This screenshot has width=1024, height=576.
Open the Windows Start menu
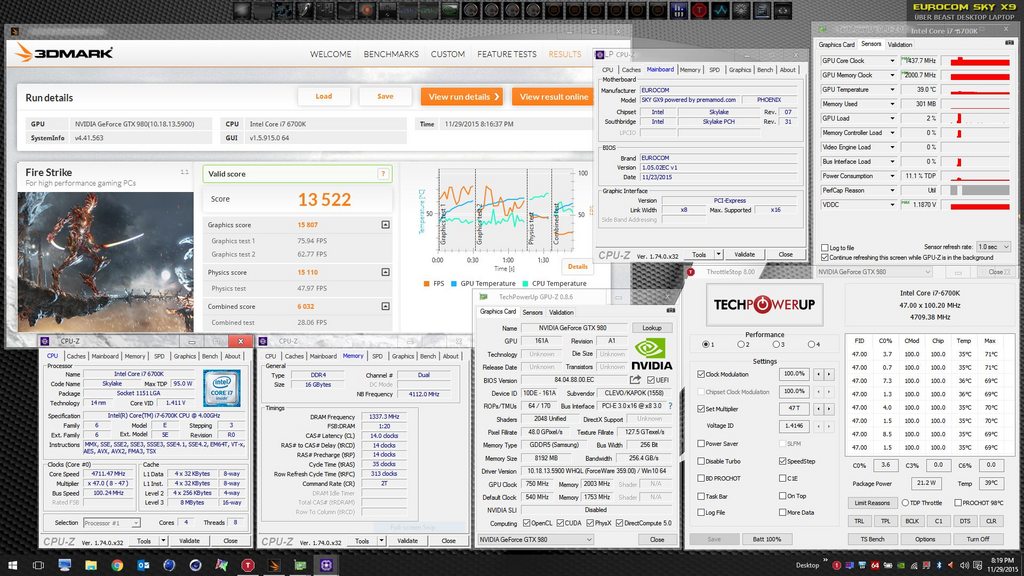12,565
